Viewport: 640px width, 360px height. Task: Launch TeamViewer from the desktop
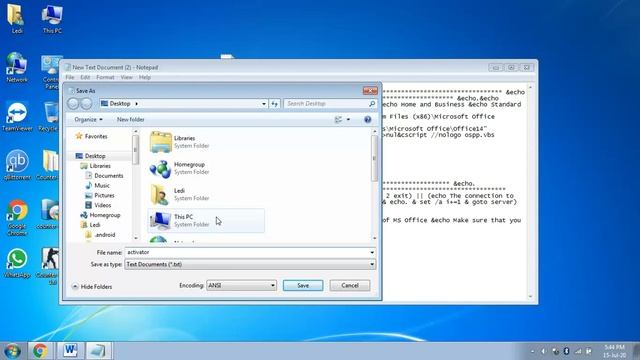pyautogui.click(x=17, y=117)
